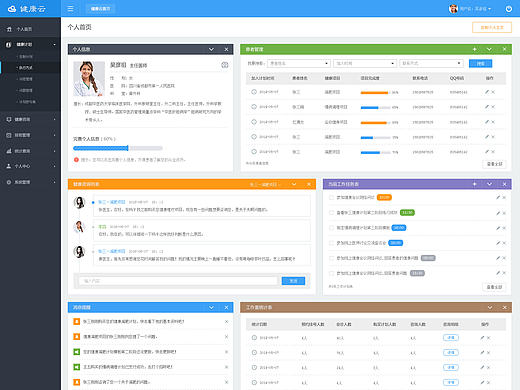The width and height of the screenshot is (520, 390).
Task: Click pencil edit icon on first task
Action: pos(498,197)
